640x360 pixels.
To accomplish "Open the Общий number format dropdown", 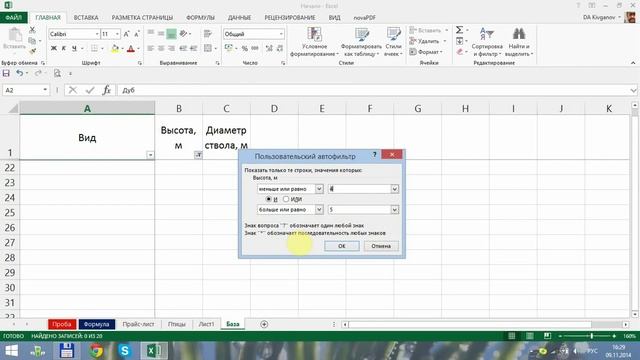I will pyautogui.click(x=281, y=34).
